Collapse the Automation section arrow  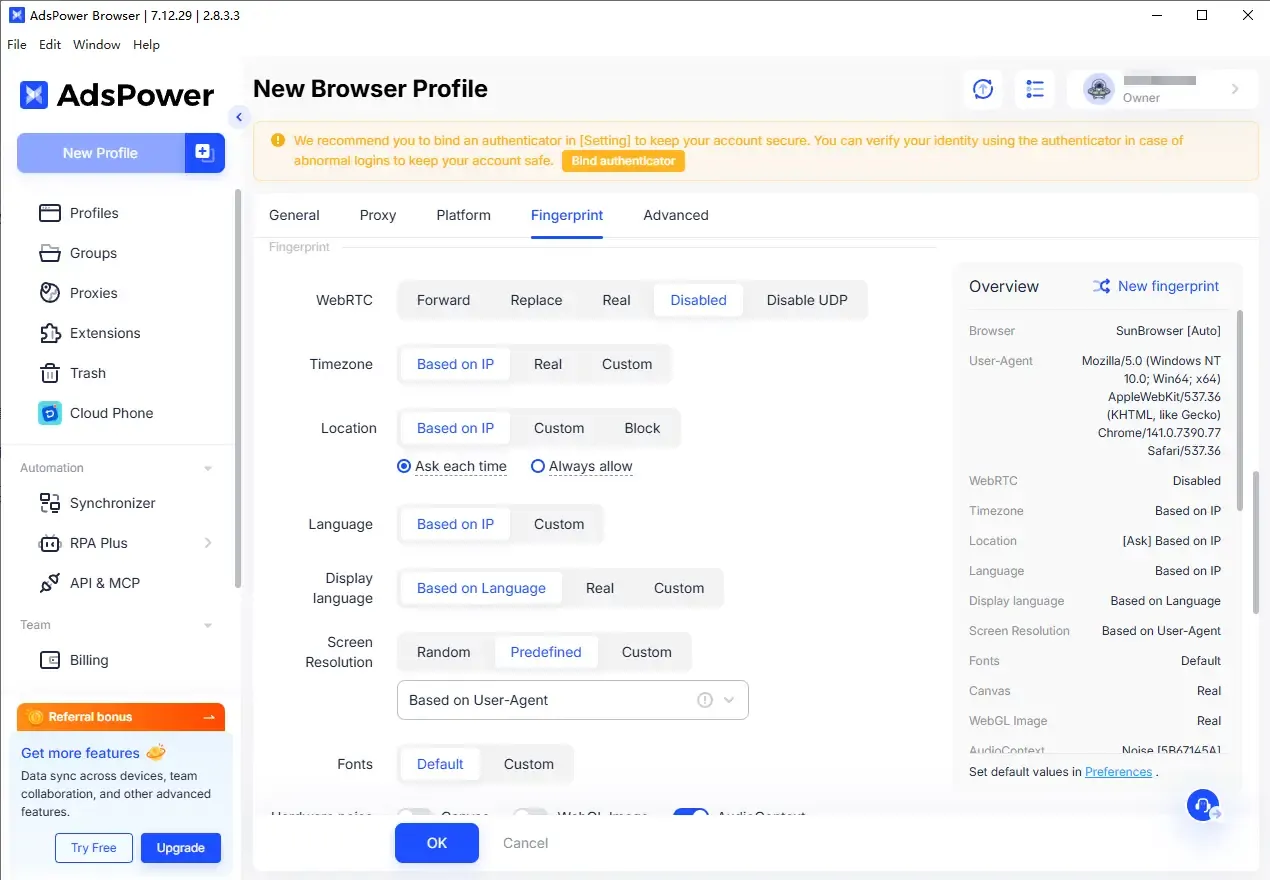point(208,468)
